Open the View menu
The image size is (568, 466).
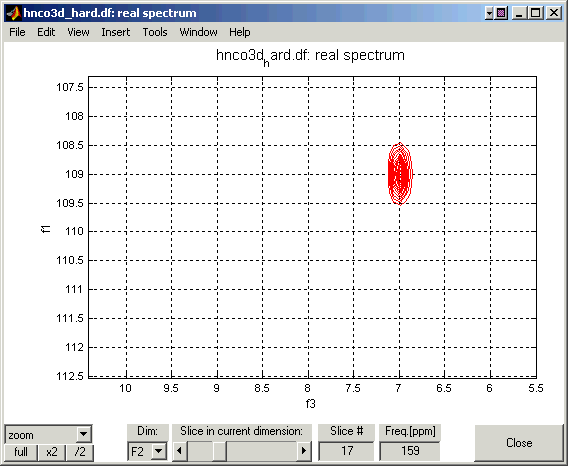pyautogui.click(x=78, y=32)
